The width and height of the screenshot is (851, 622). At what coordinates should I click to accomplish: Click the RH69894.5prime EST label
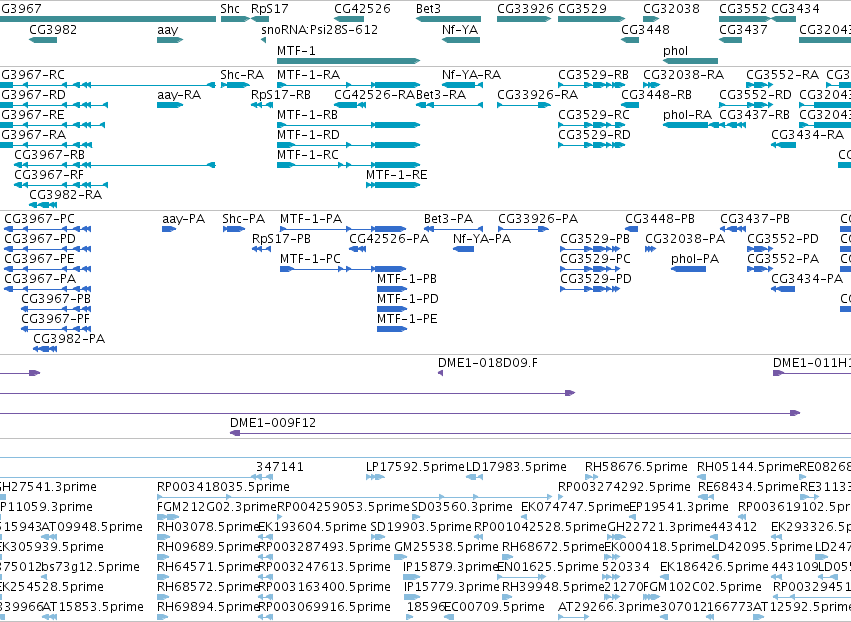pos(209,607)
